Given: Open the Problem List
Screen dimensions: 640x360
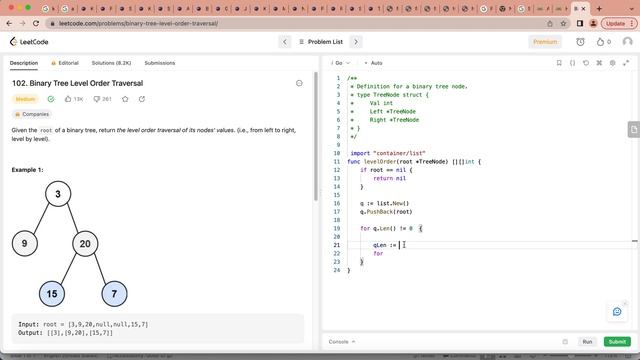Looking at the screenshot, I should pyautogui.click(x=321, y=42).
